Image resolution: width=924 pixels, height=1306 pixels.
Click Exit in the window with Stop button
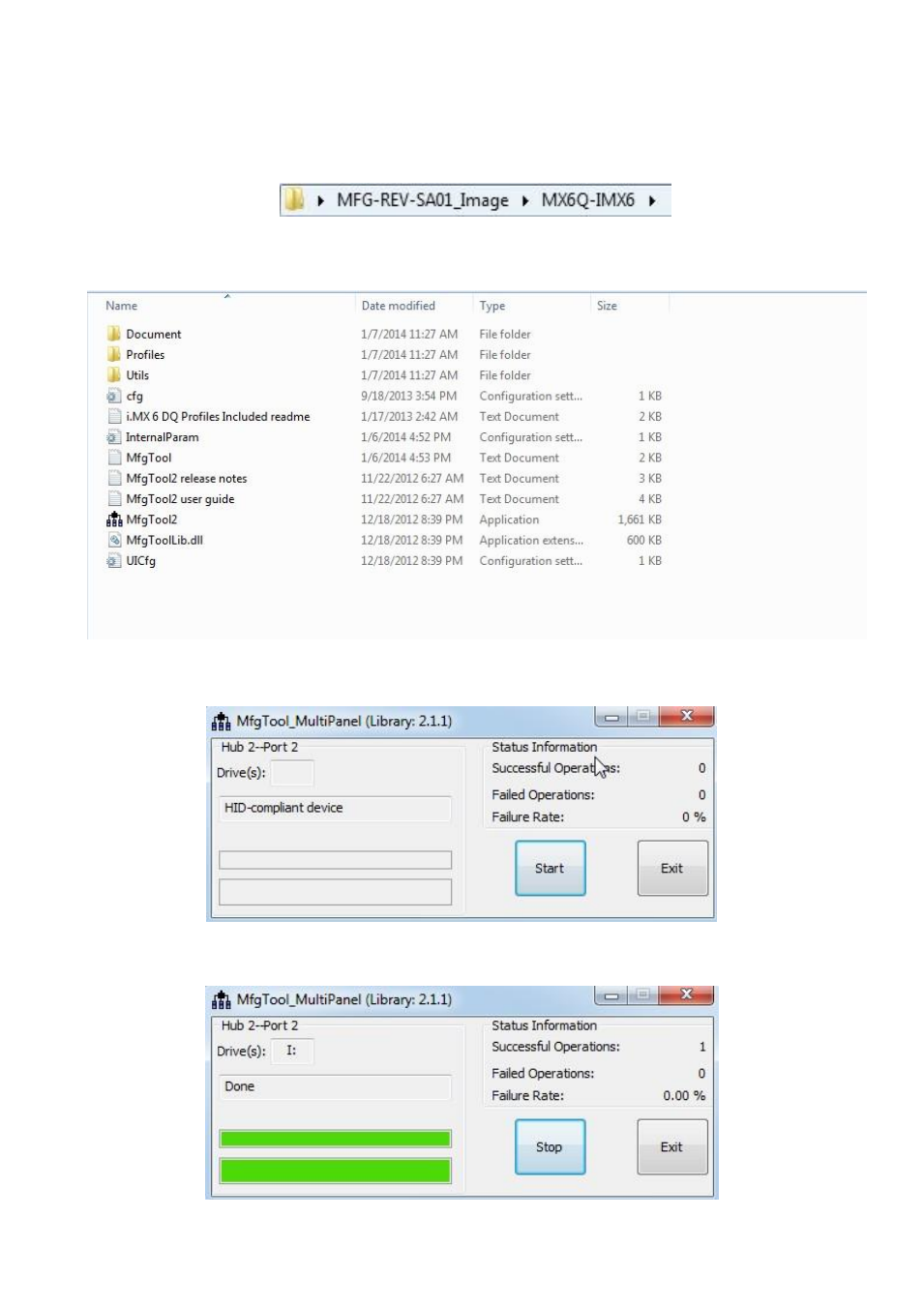tap(672, 1146)
